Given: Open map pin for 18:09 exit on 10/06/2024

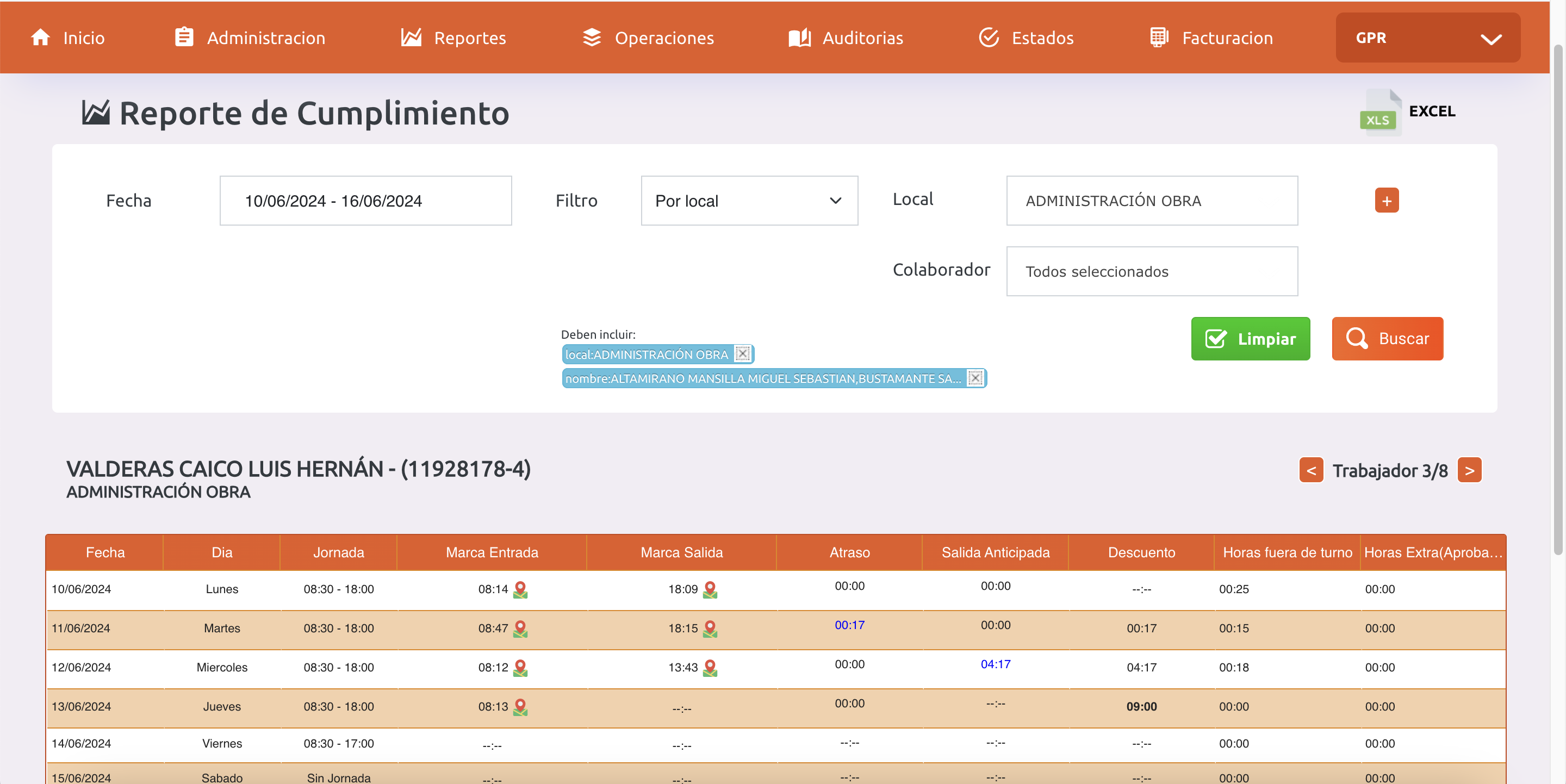Looking at the screenshot, I should [x=710, y=589].
